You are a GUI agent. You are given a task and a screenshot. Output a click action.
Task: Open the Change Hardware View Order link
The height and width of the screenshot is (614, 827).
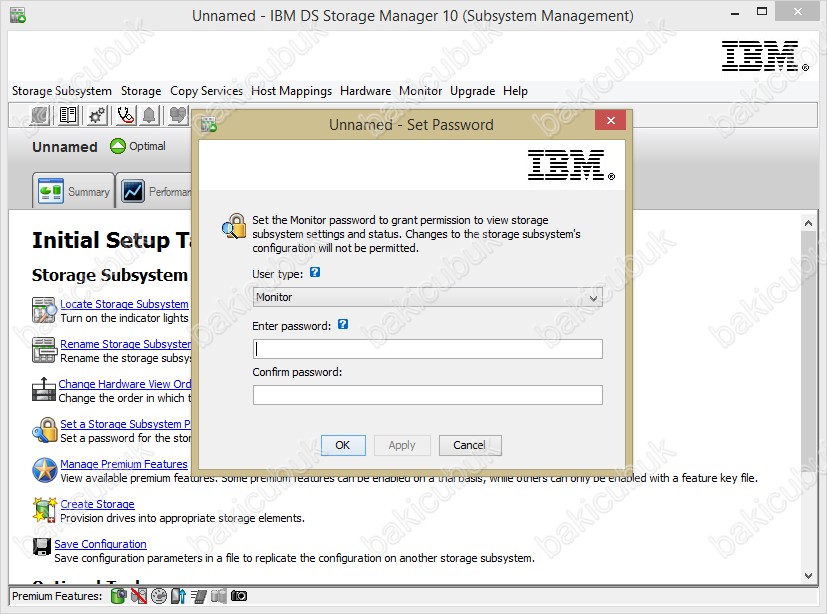pyautogui.click(x=124, y=384)
